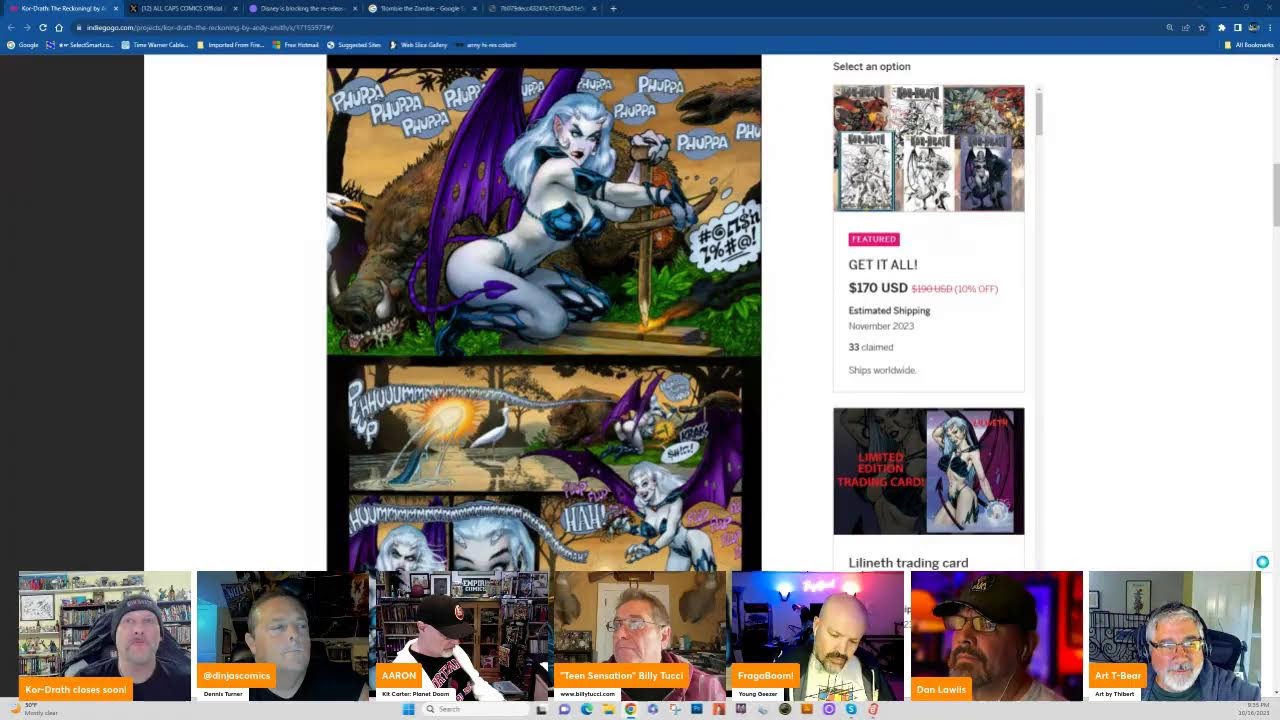The image size is (1280, 720).
Task: Open a new browser tab
Action: [613, 8]
